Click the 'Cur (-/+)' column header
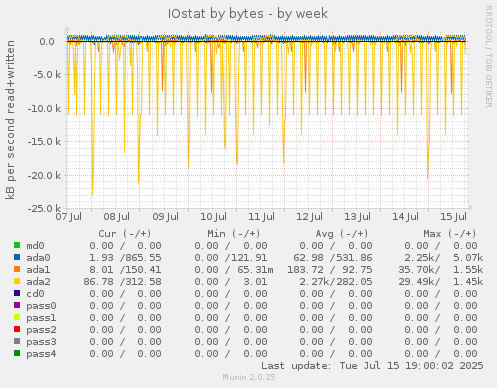497x388 pixels. tap(125, 234)
